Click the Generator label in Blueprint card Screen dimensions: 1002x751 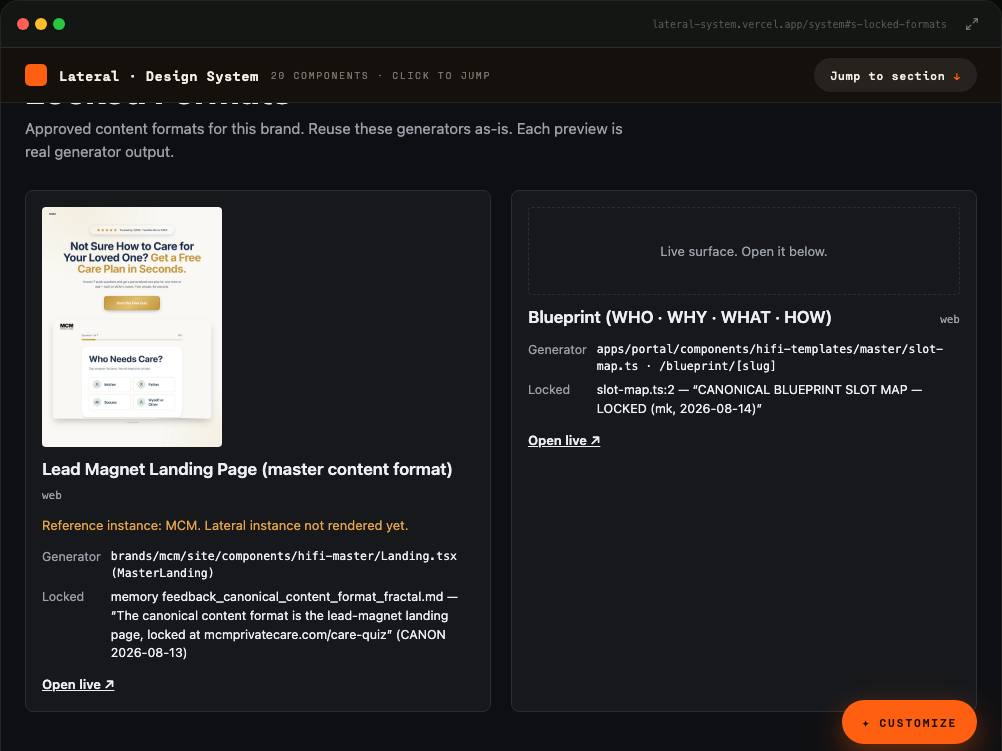pyautogui.click(x=557, y=350)
